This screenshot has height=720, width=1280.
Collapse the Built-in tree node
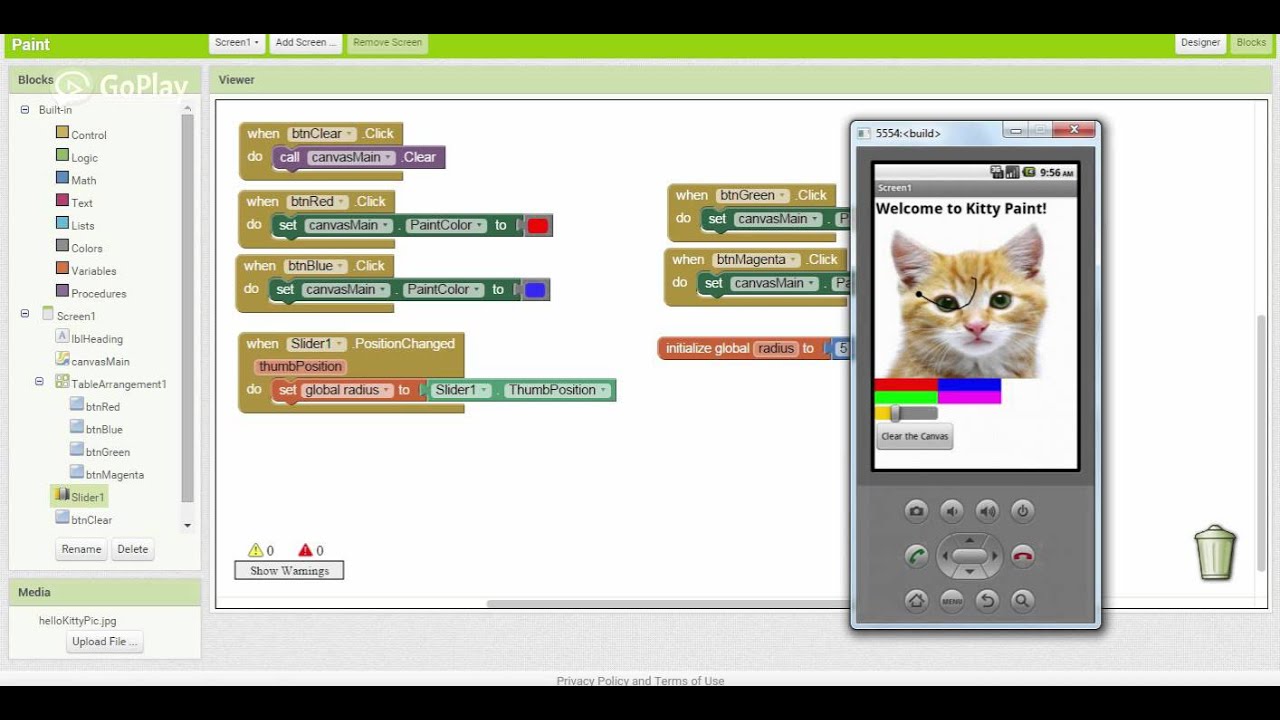point(25,110)
